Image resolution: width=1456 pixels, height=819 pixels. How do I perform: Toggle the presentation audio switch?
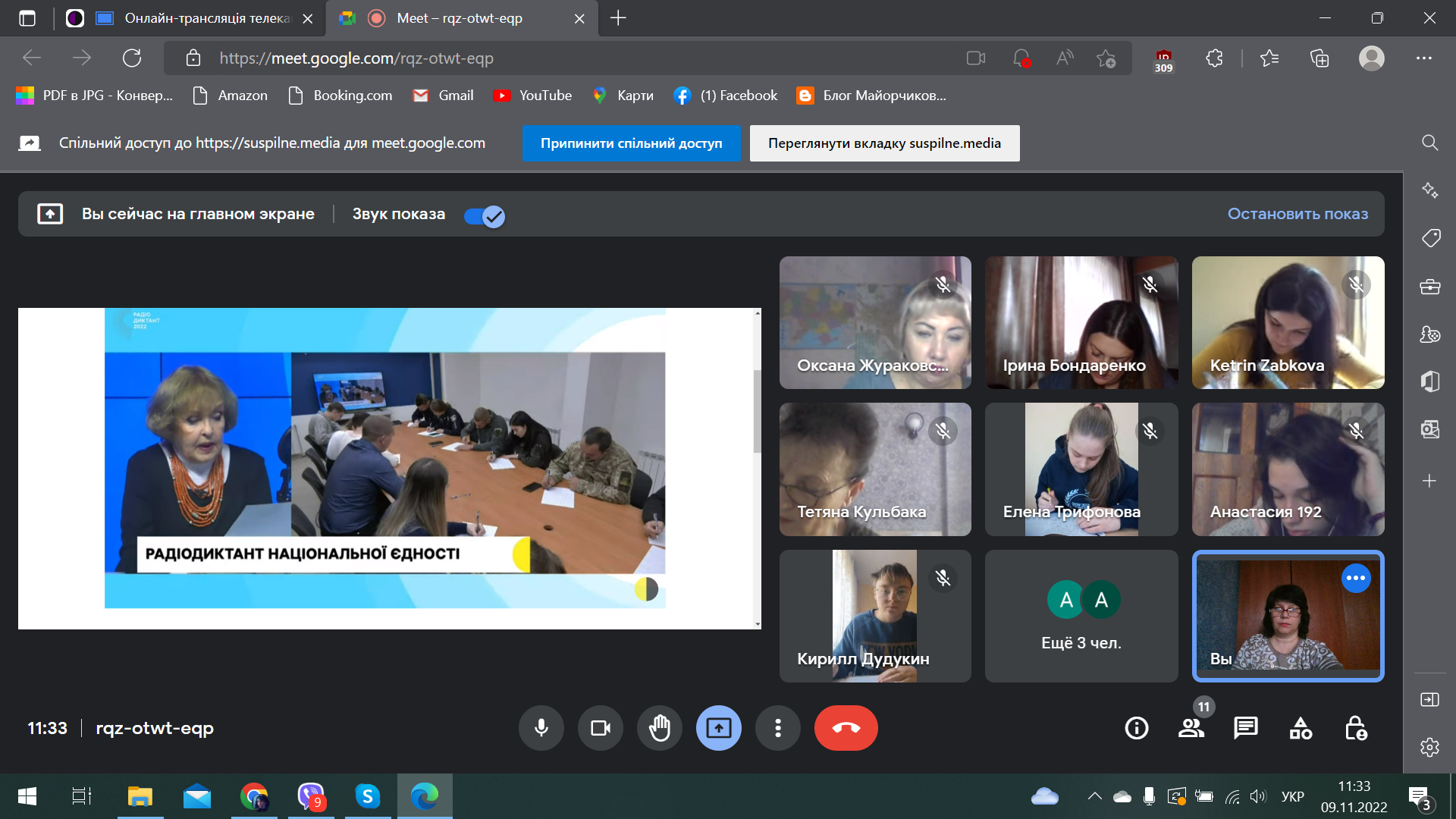tap(485, 217)
